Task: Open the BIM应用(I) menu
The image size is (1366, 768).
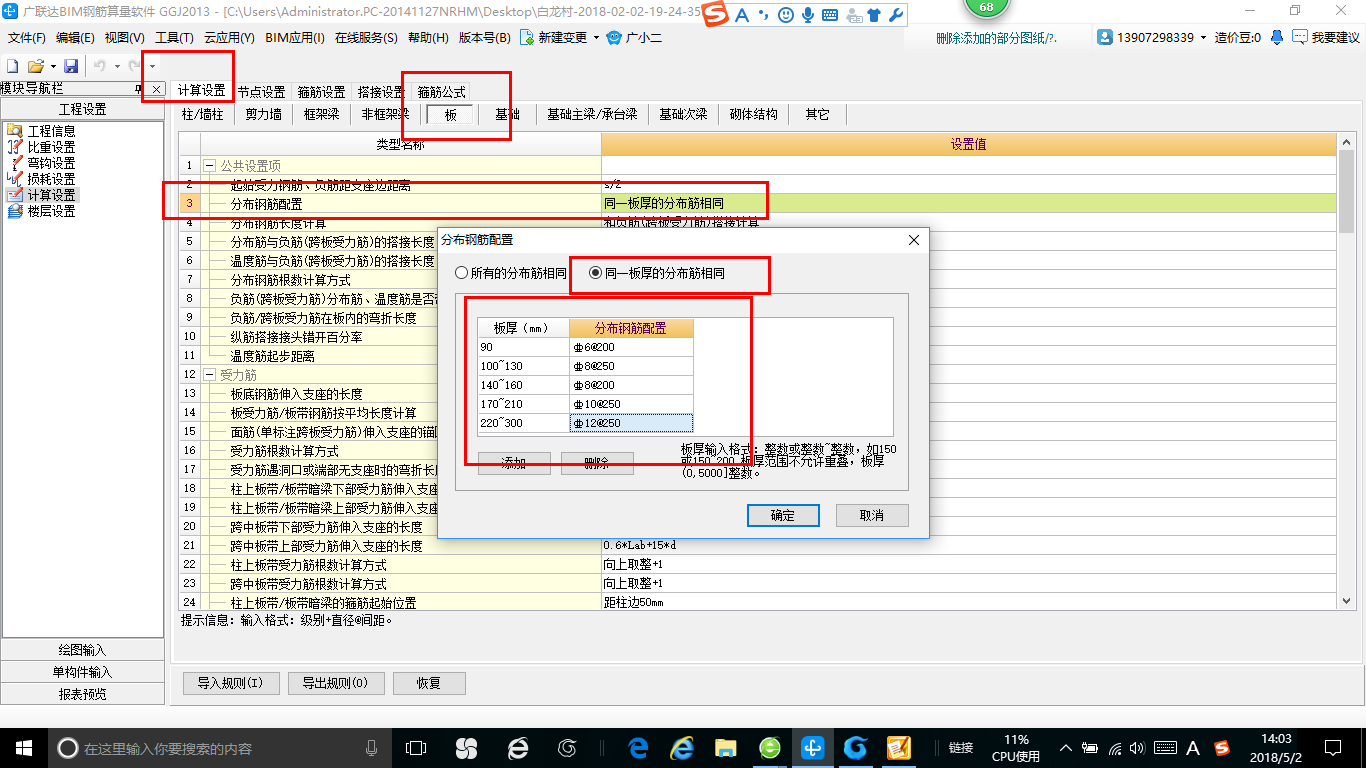Action: pos(295,38)
